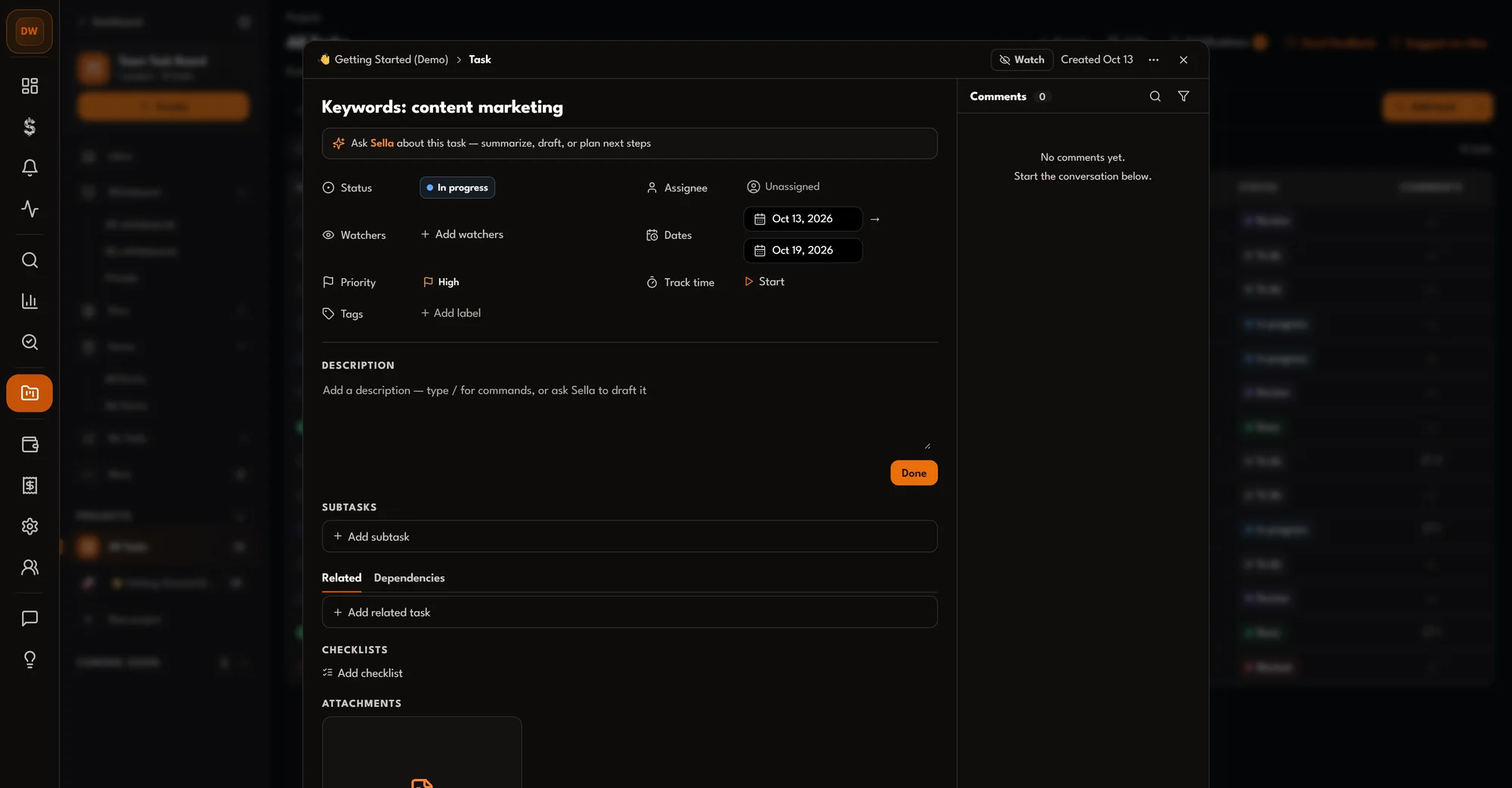The width and height of the screenshot is (1512, 788).
Task: Add watchers to the task
Action: [x=462, y=234]
